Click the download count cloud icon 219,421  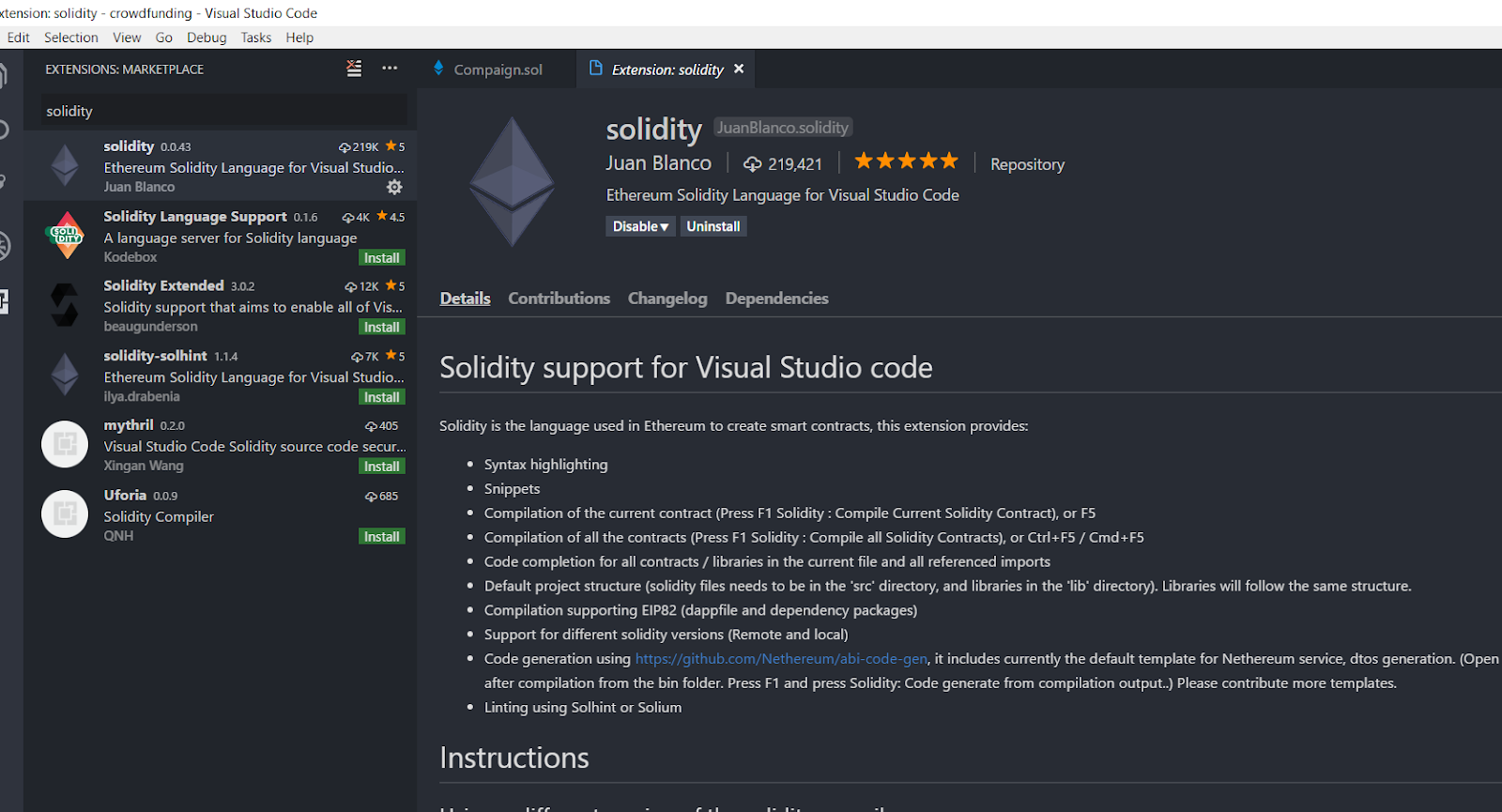tap(752, 164)
